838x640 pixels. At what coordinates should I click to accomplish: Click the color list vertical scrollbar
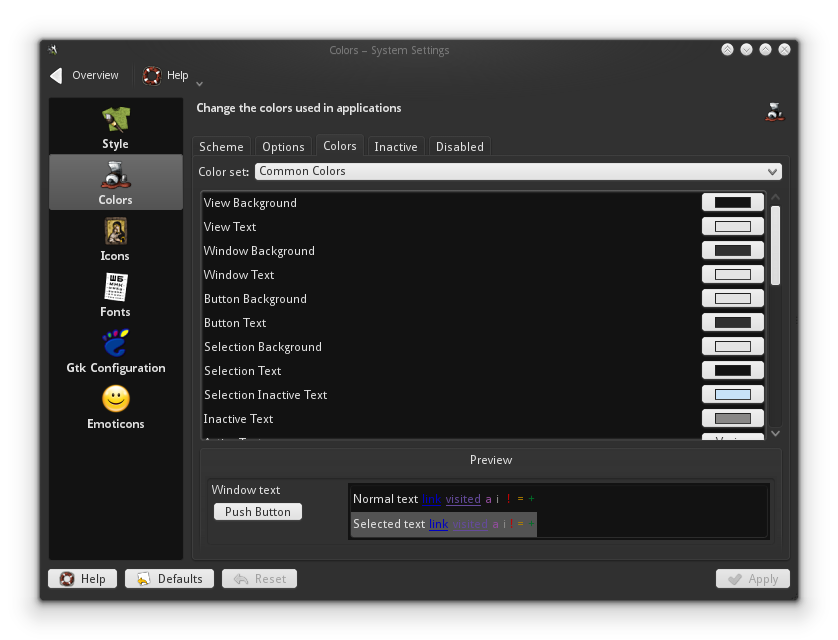pyautogui.click(x=775, y=245)
